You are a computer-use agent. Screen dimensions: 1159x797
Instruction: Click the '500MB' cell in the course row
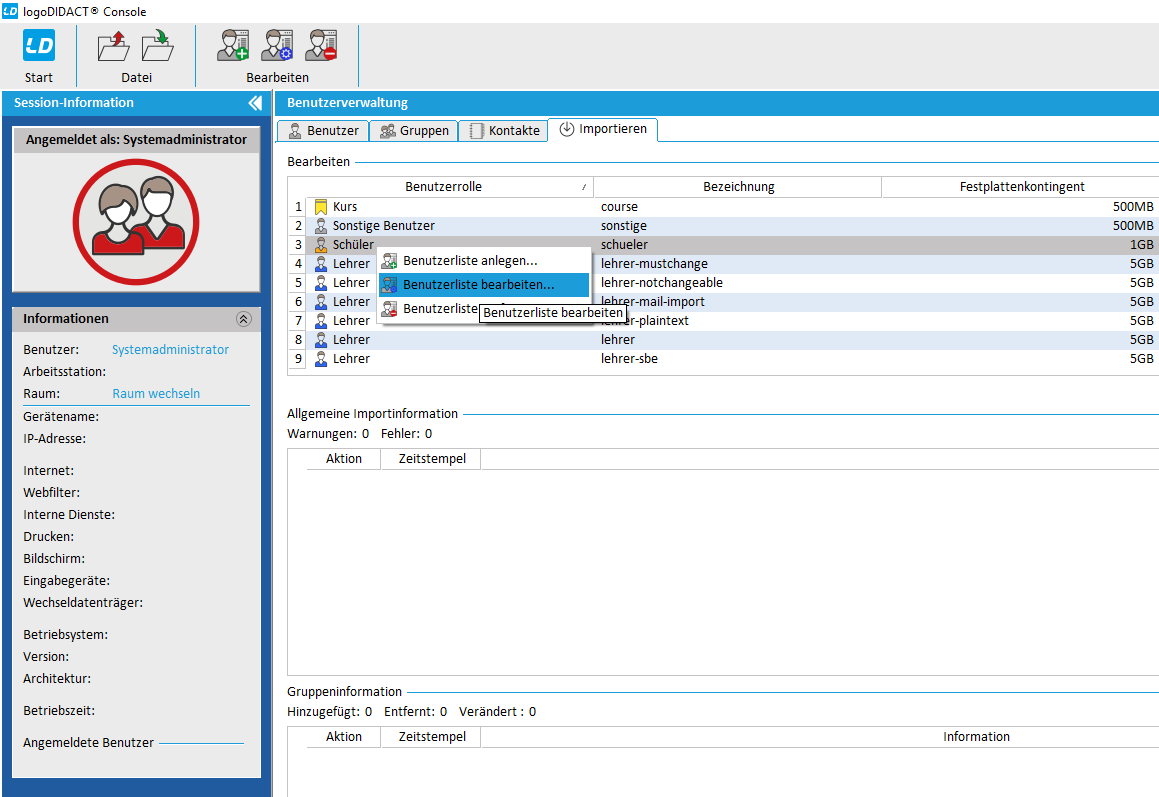point(1021,207)
